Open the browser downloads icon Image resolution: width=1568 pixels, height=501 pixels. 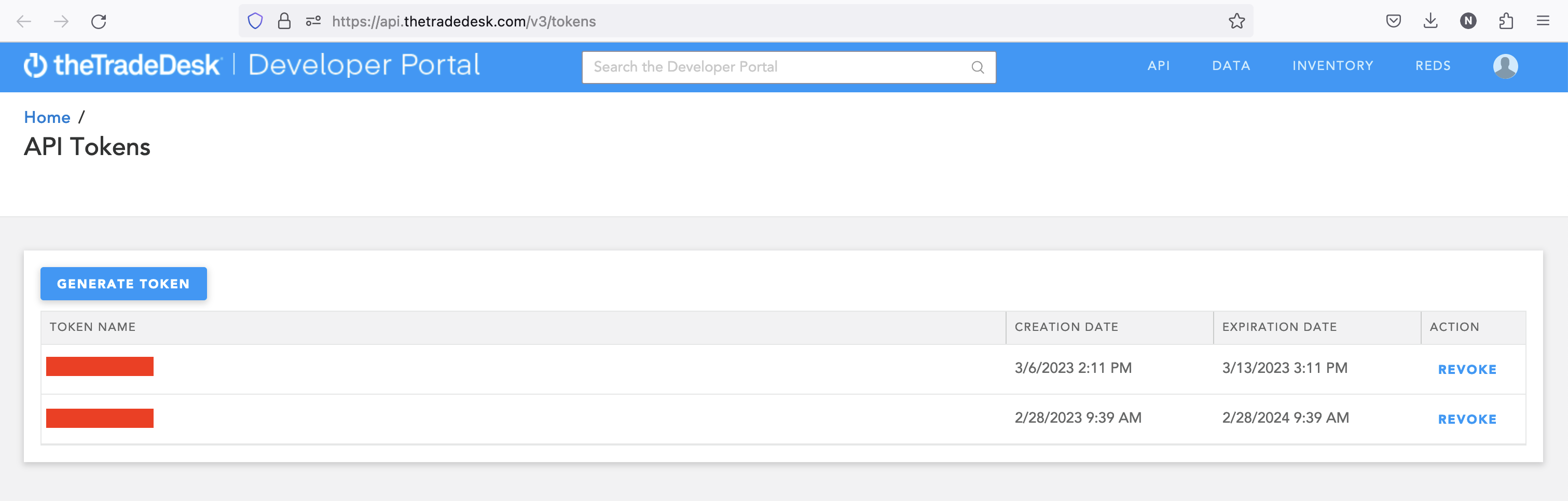[1431, 21]
